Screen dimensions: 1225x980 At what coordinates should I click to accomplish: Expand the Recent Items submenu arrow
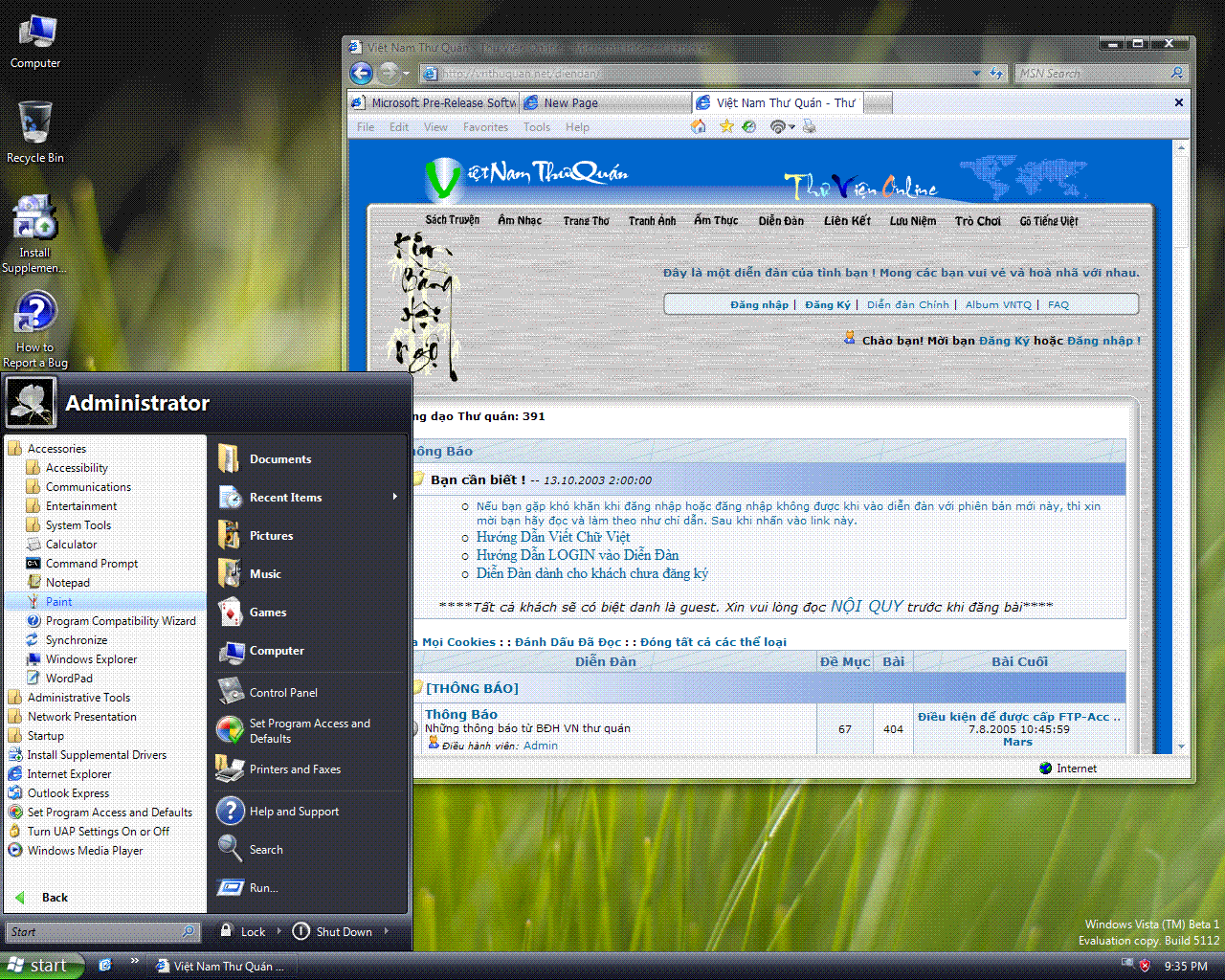click(x=394, y=497)
